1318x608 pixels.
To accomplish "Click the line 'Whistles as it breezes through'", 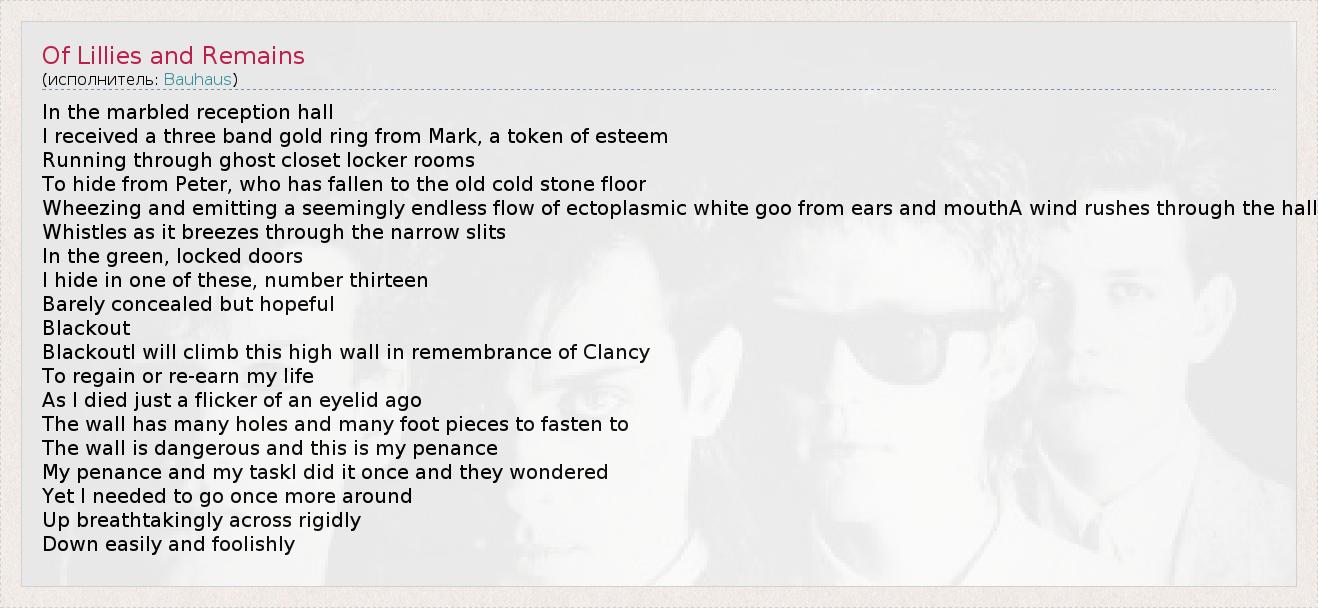I will pyautogui.click(x=274, y=232).
